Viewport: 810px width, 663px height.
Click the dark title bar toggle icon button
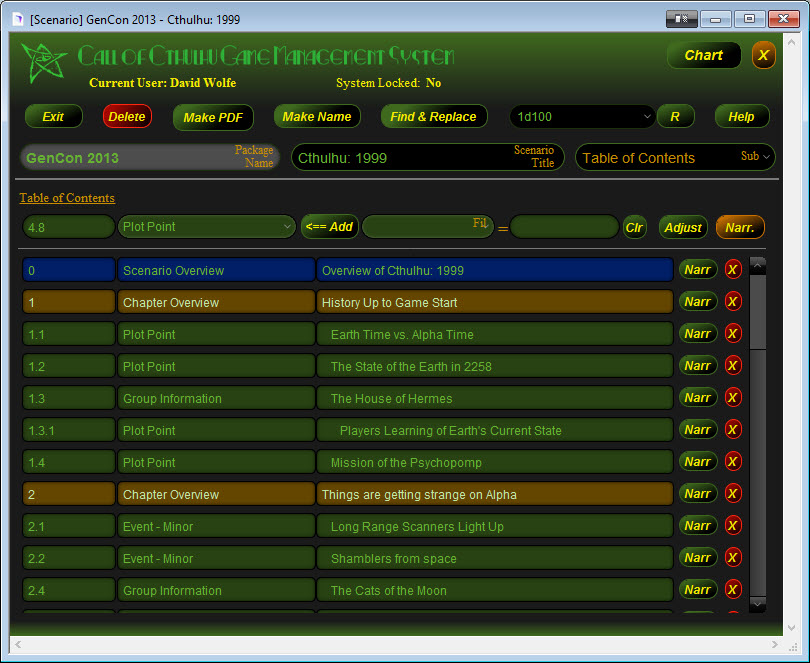tap(681, 19)
